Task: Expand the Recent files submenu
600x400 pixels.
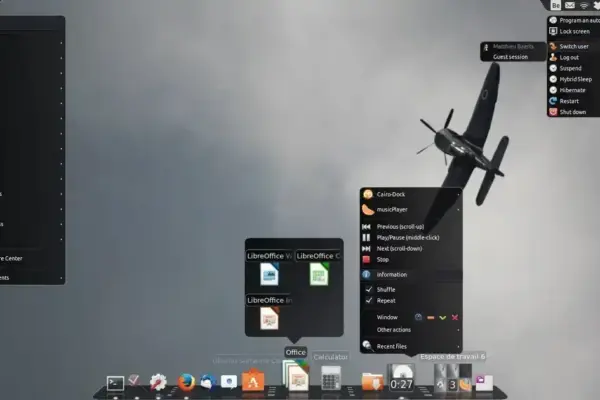Action: (x=411, y=346)
